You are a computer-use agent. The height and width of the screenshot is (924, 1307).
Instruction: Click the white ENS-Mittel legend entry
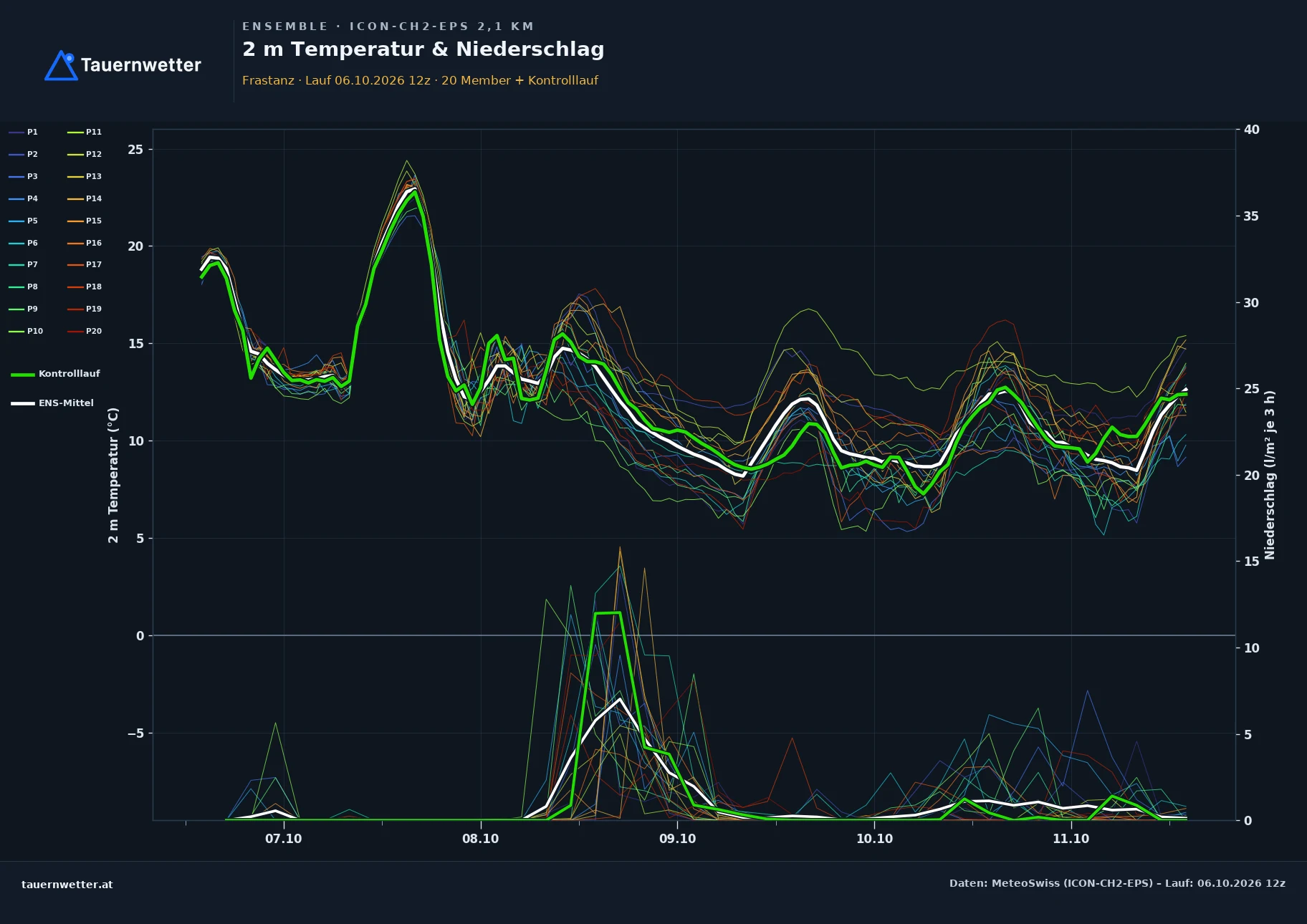(x=52, y=403)
